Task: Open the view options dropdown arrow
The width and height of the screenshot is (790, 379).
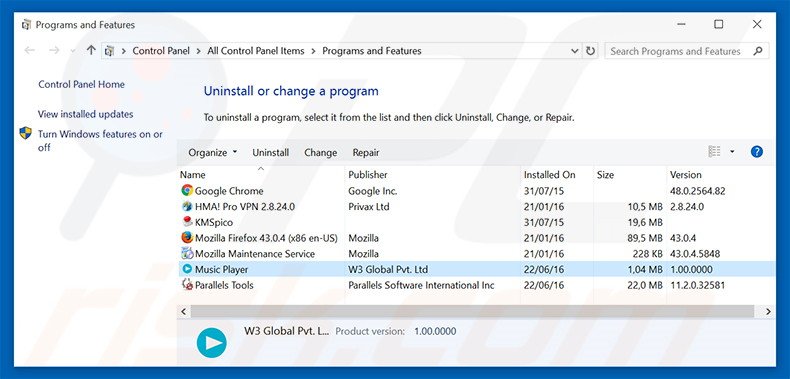Action: (x=732, y=152)
